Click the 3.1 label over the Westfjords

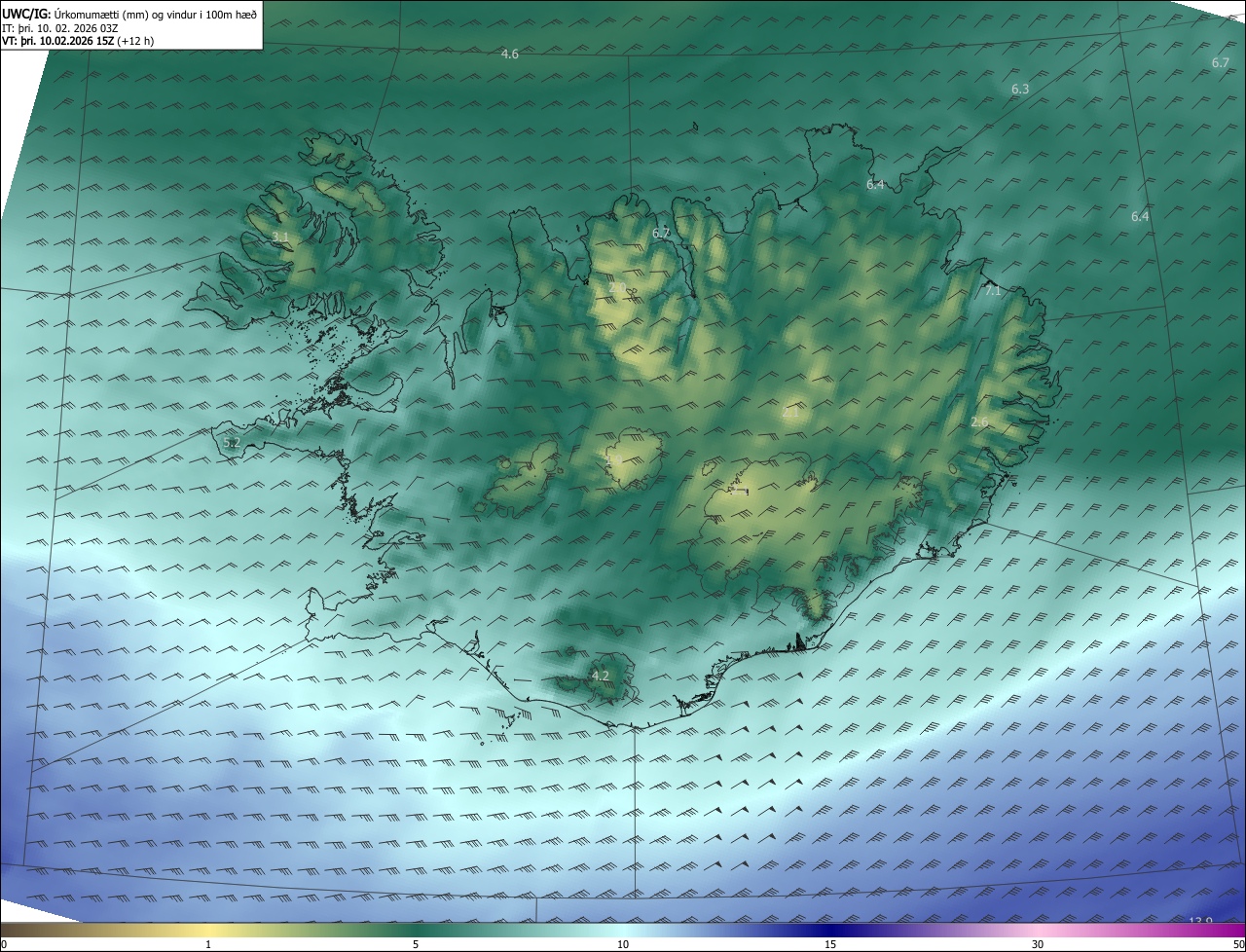280,238
